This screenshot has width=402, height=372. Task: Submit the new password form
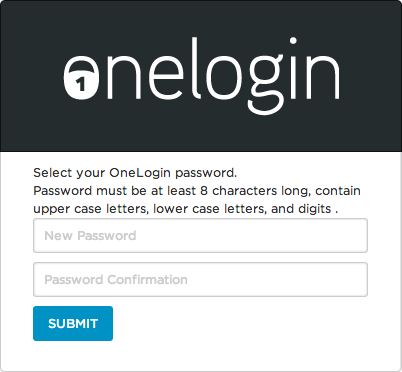(73, 323)
